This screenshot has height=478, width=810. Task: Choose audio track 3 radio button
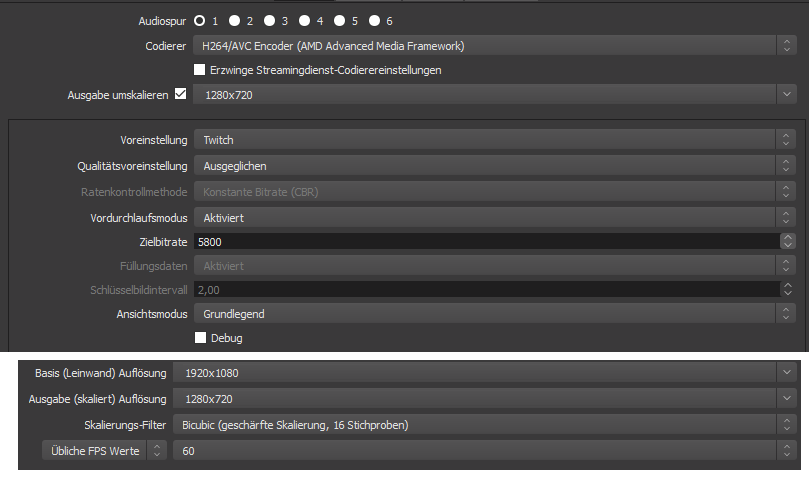tap(270, 20)
